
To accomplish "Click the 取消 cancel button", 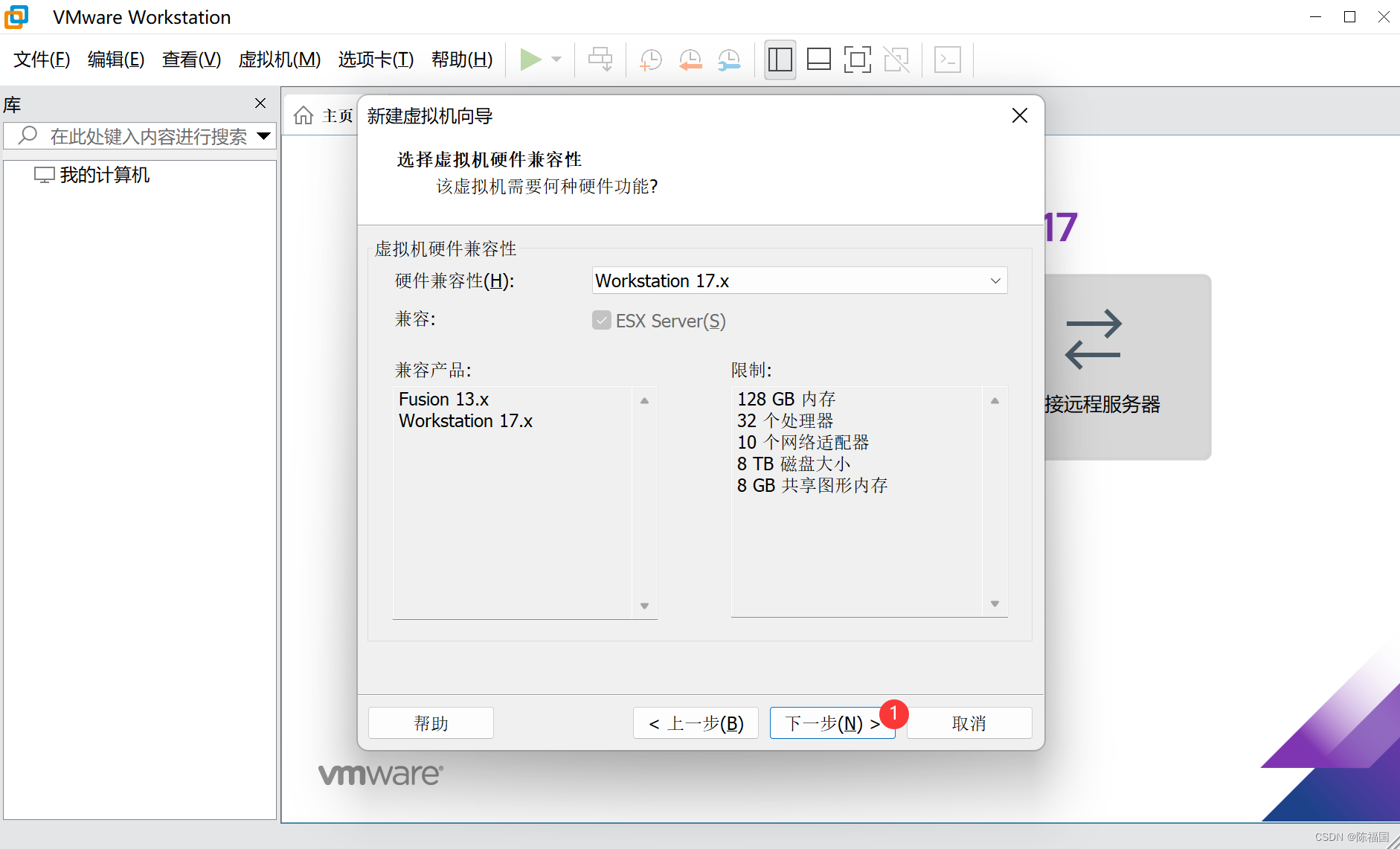I will pyautogui.click(x=969, y=723).
